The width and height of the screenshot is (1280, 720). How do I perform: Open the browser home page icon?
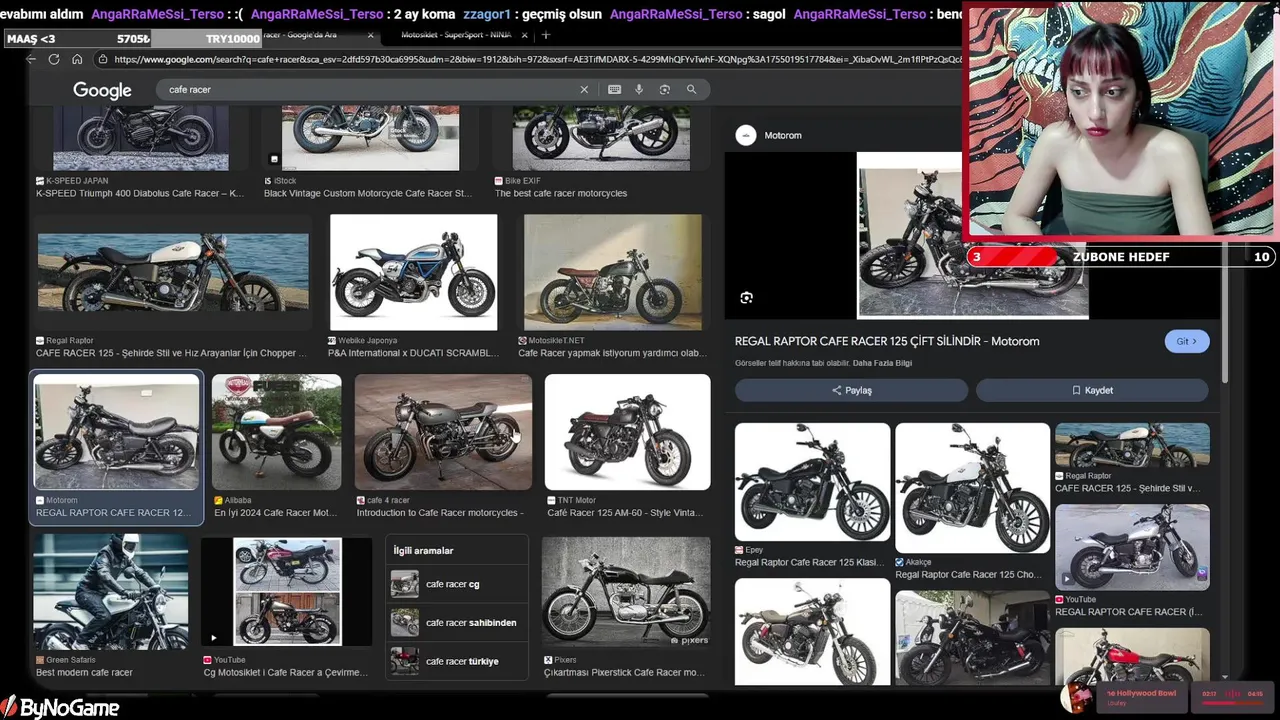pos(77,59)
